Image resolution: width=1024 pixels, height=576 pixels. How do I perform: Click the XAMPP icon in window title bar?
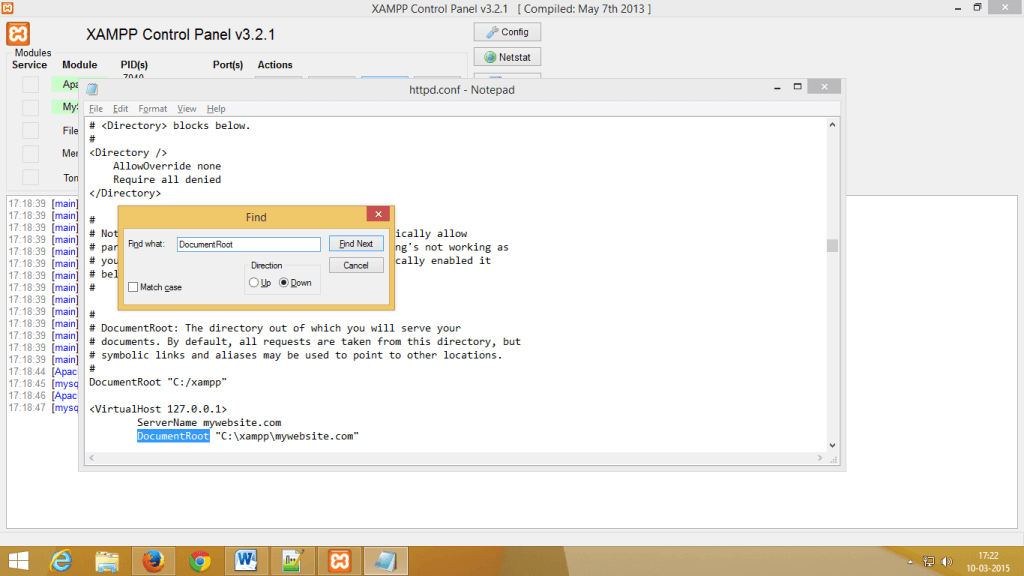point(8,8)
